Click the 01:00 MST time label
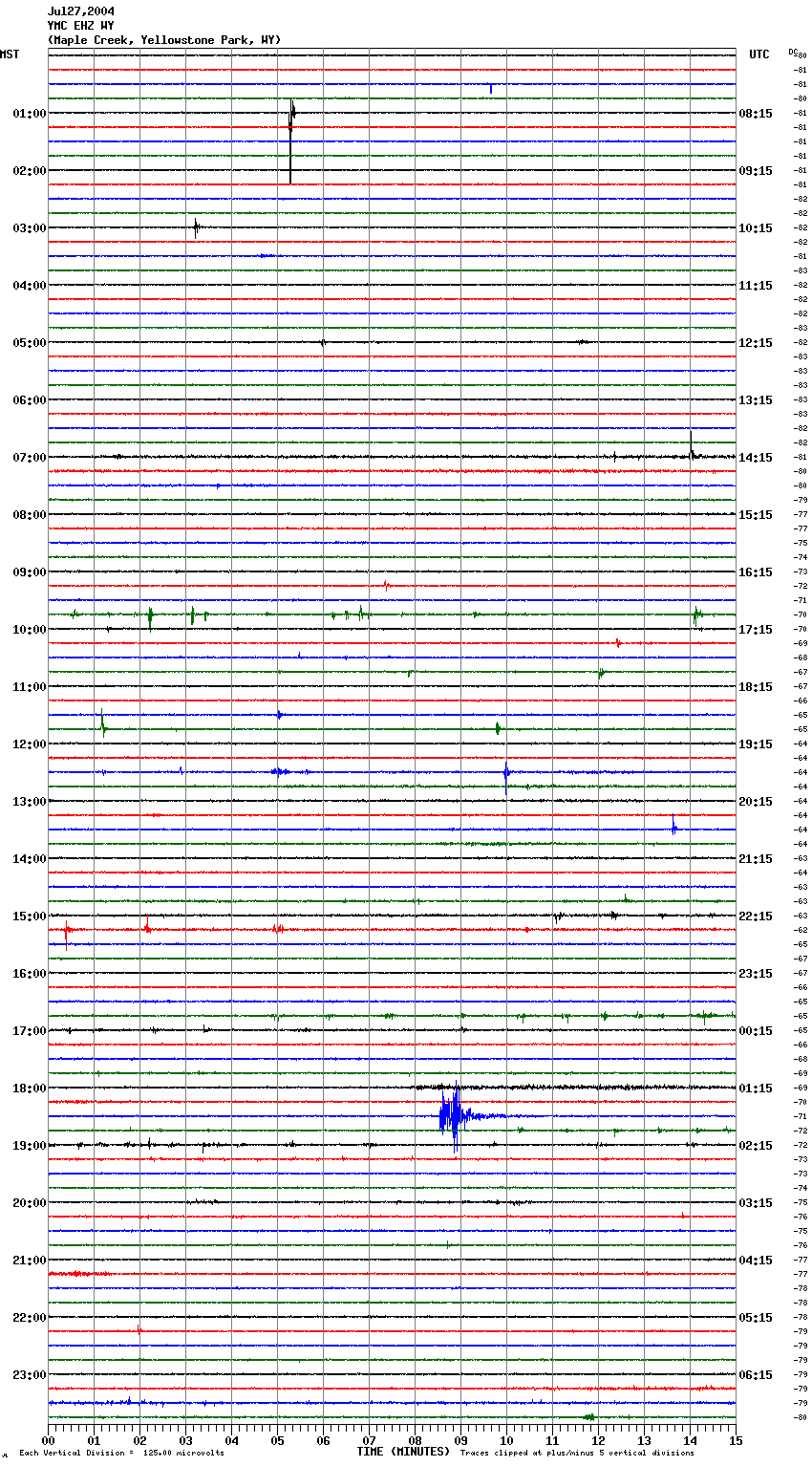 (x=30, y=114)
